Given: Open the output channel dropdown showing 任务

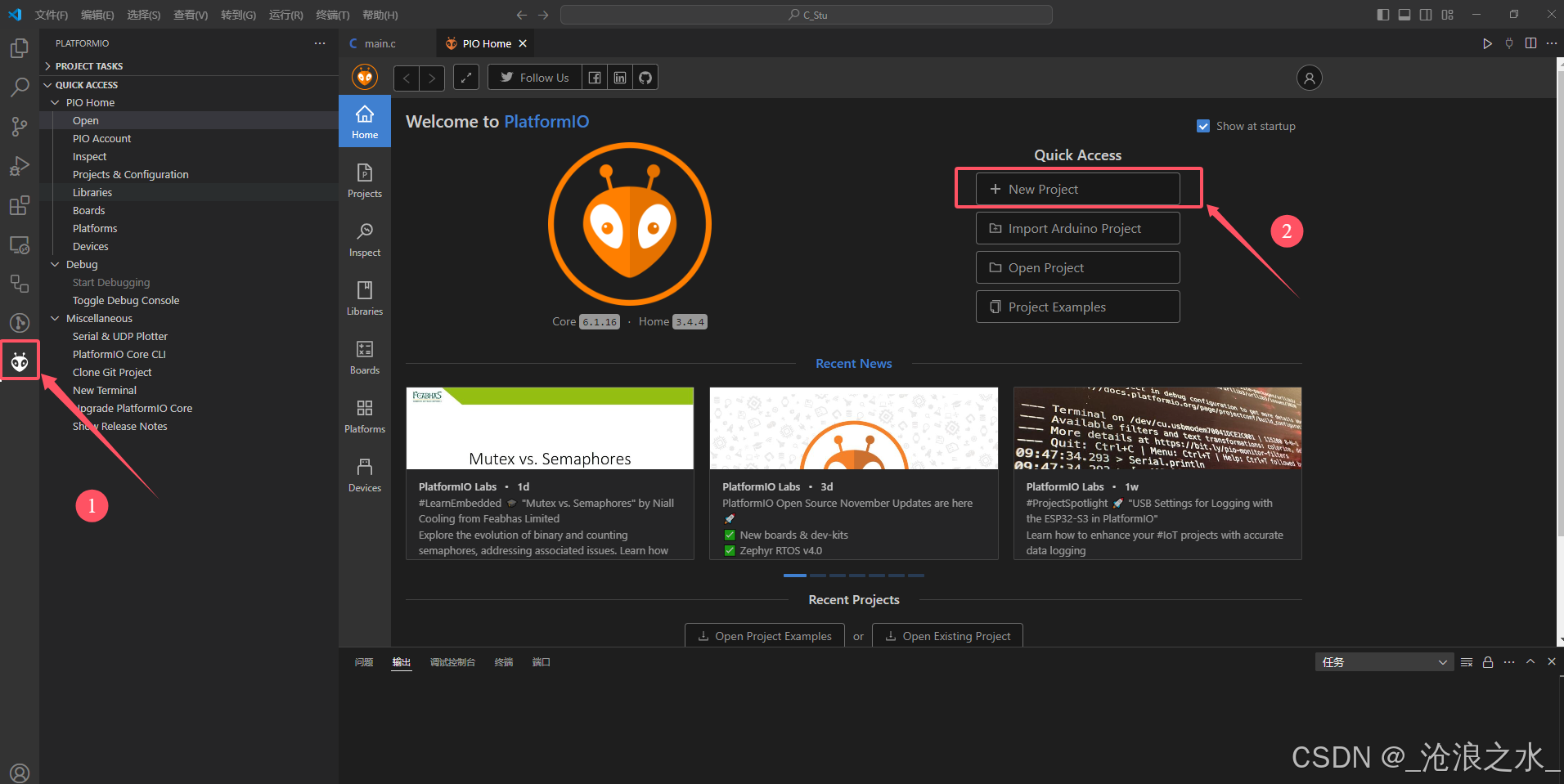Looking at the screenshot, I should tap(1384, 662).
